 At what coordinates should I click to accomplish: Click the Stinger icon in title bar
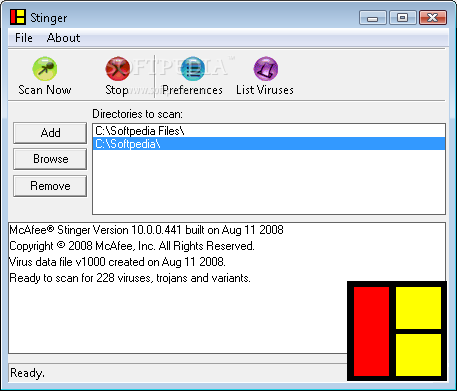tap(18, 17)
